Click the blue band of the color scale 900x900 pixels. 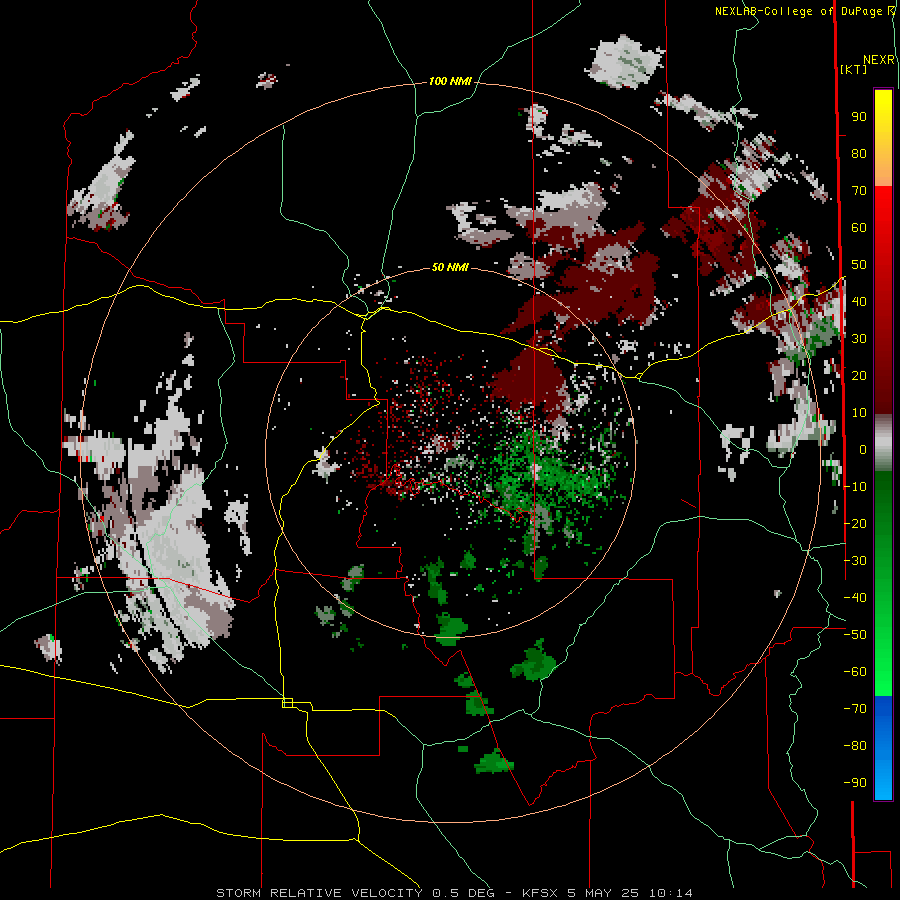[883, 748]
